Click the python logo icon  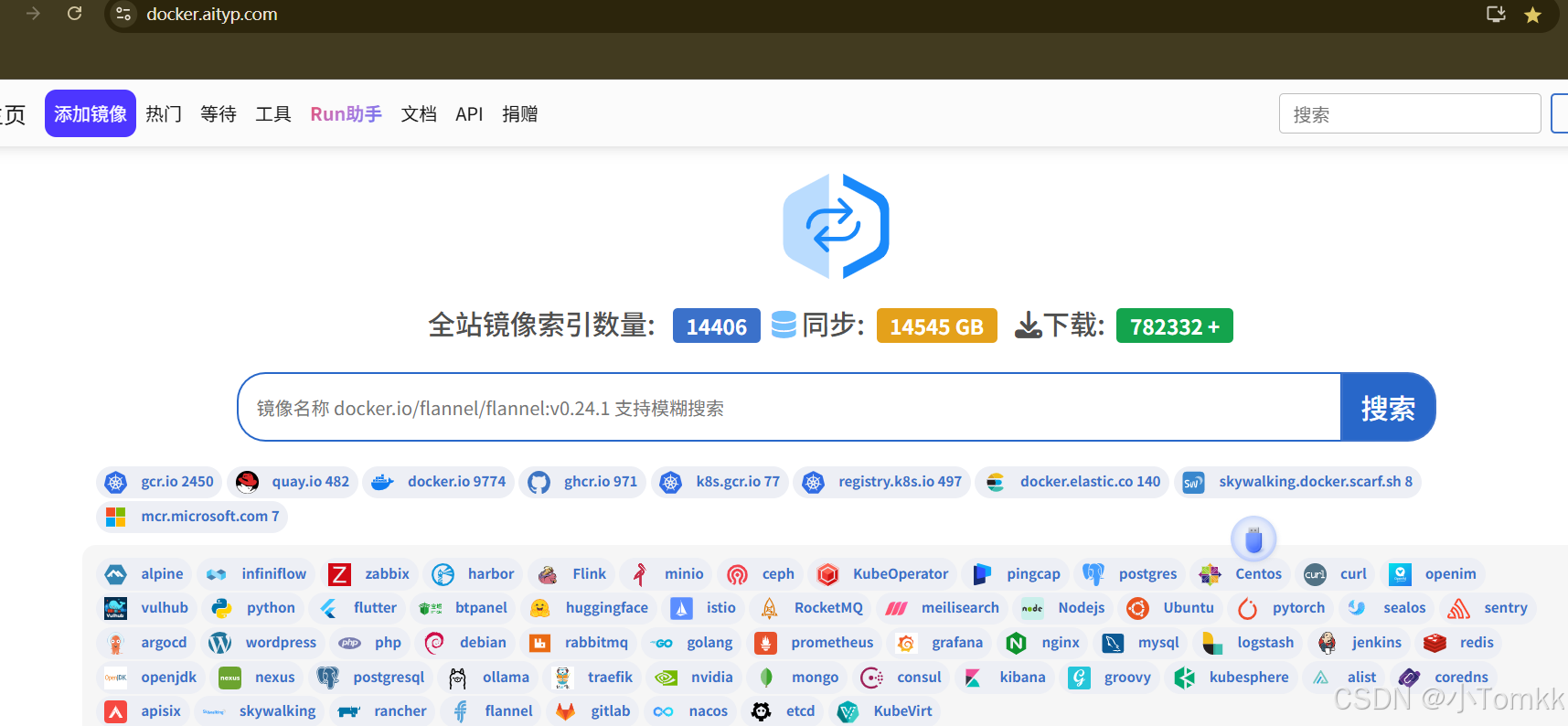(221, 608)
